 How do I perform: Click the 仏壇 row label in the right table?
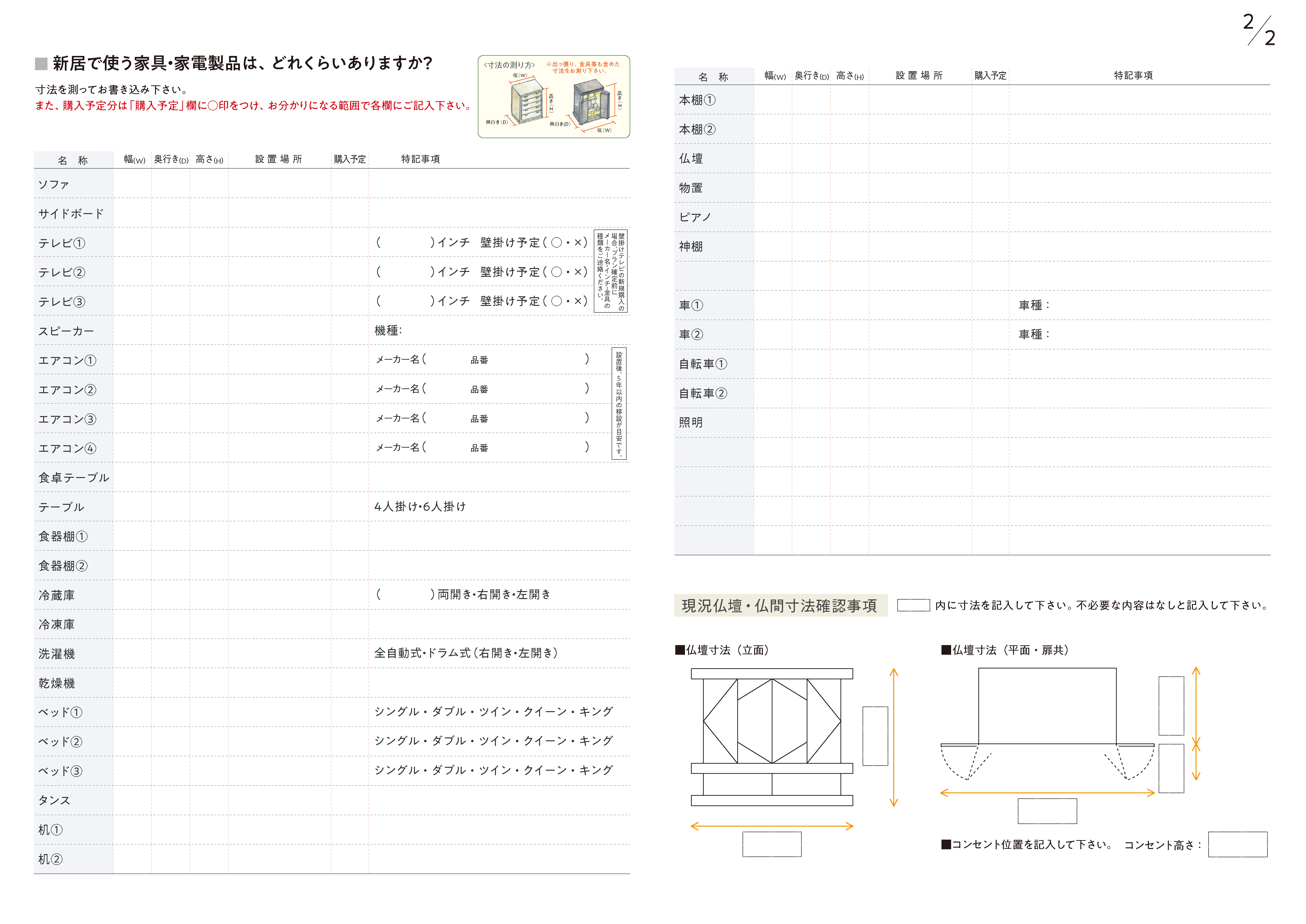click(691, 159)
